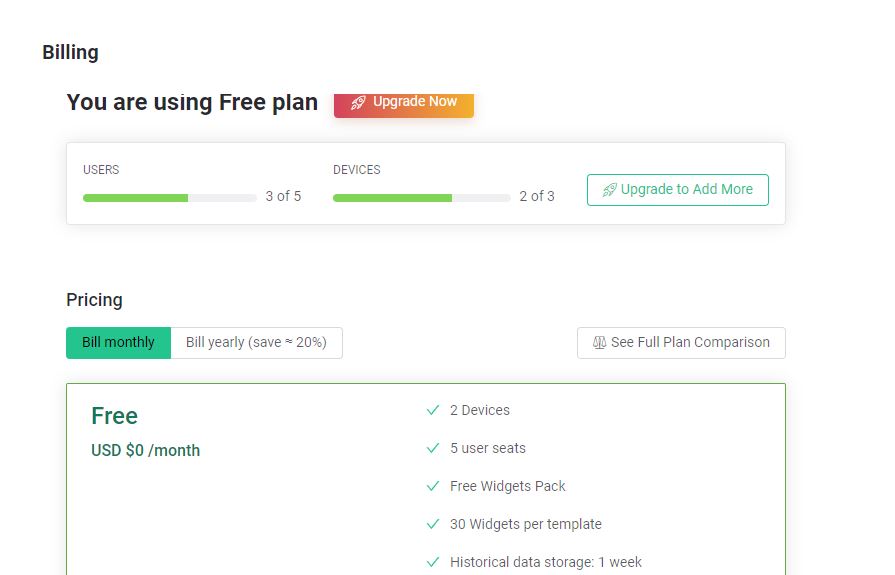Open the Upgrade Now button

[404, 104]
